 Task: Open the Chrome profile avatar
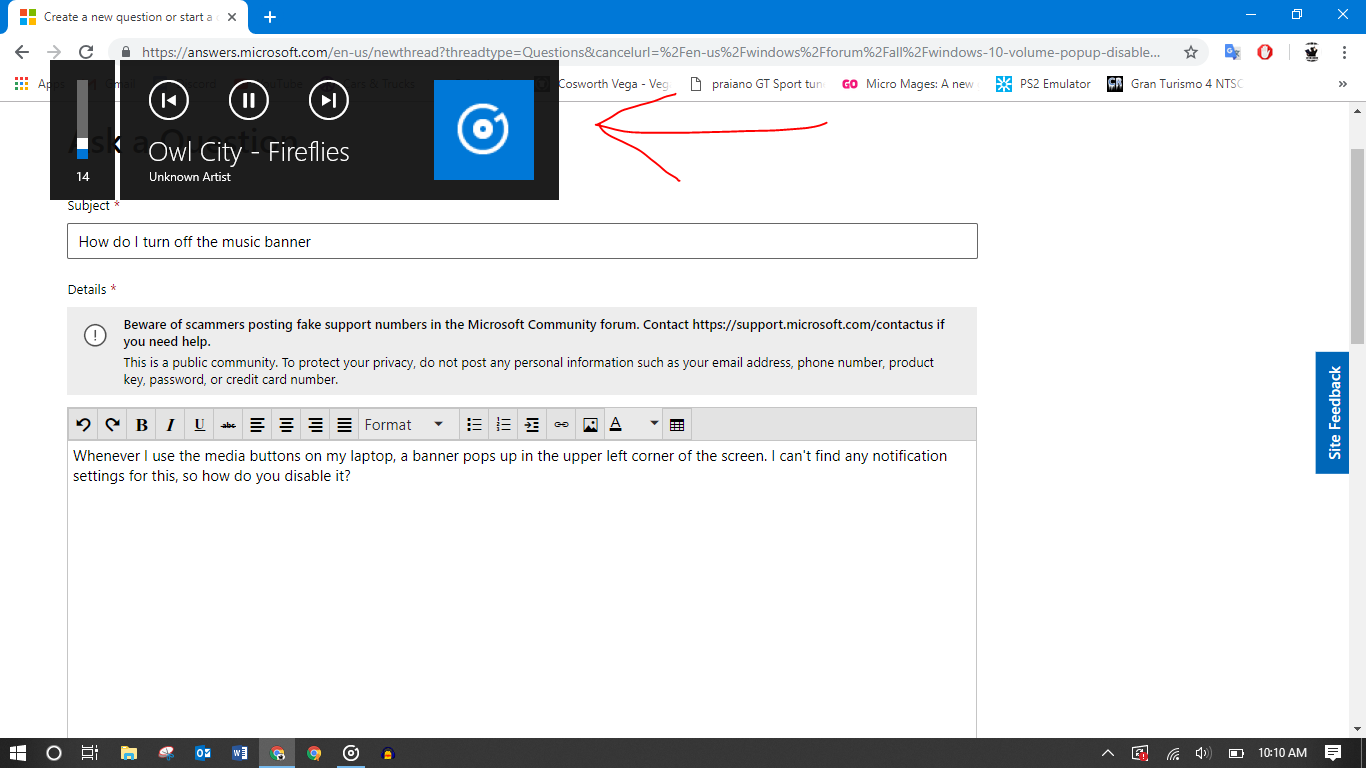[1311, 52]
